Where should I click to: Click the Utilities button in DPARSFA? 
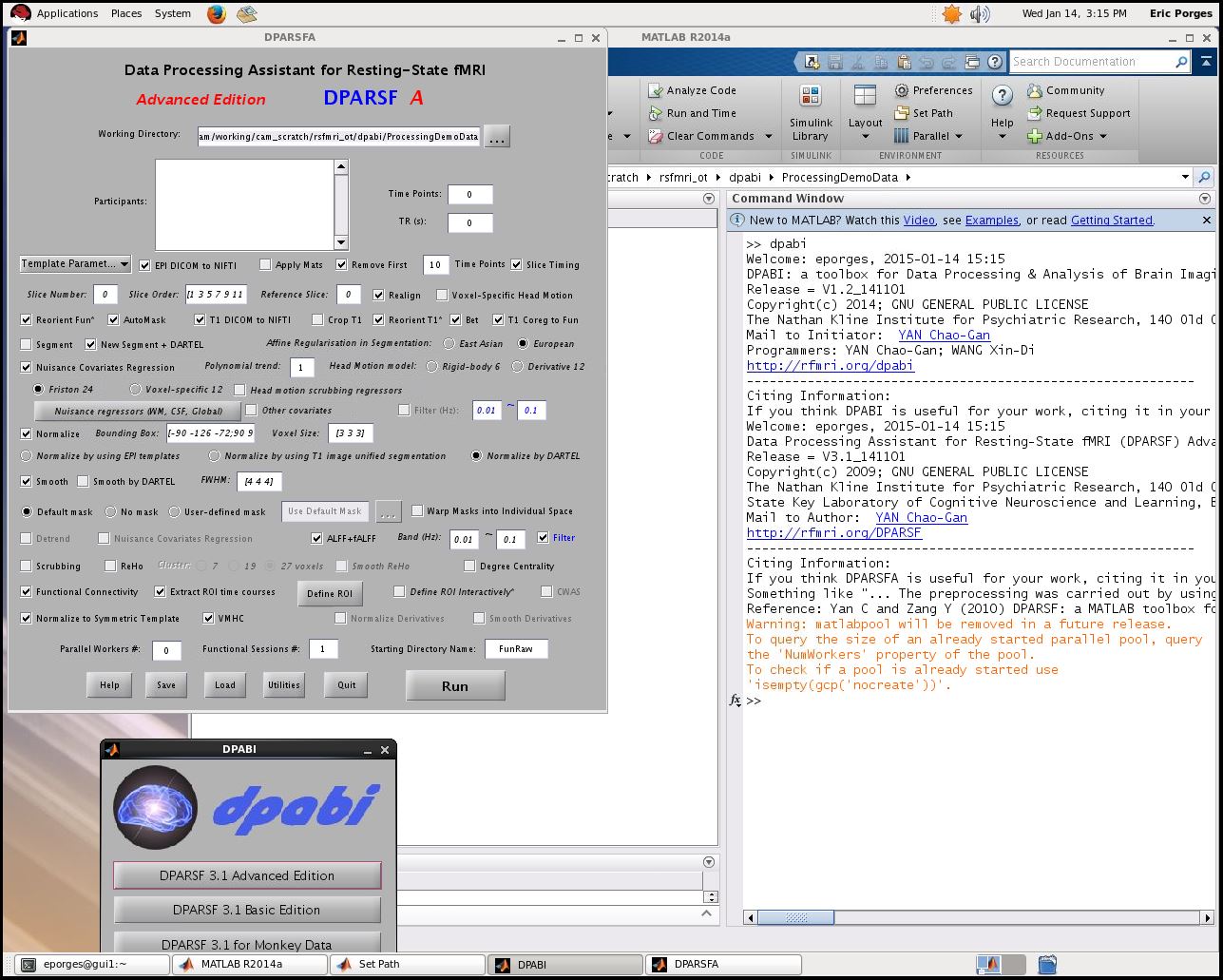point(283,684)
